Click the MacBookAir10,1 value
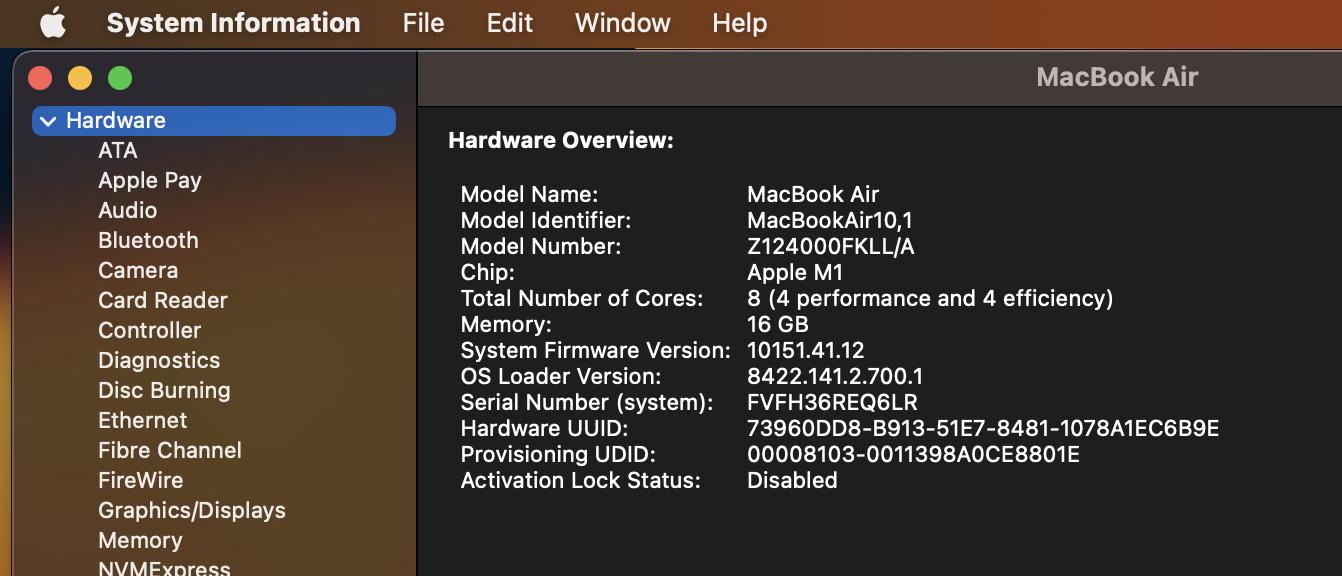1342x576 pixels. [x=830, y=220]
